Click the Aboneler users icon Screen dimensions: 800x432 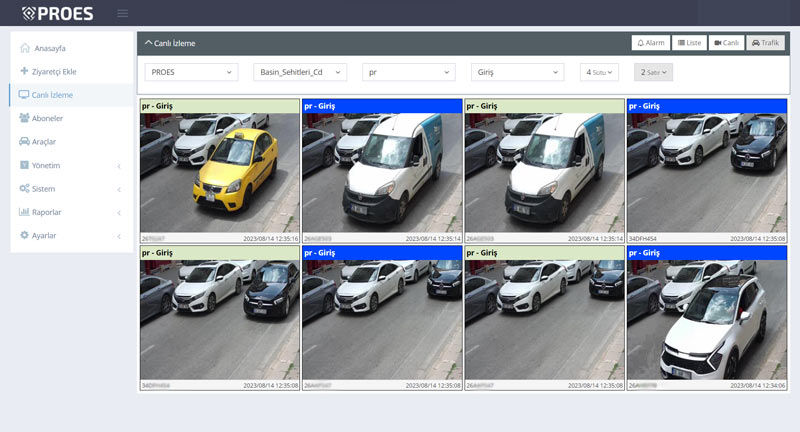click(24, 118)
